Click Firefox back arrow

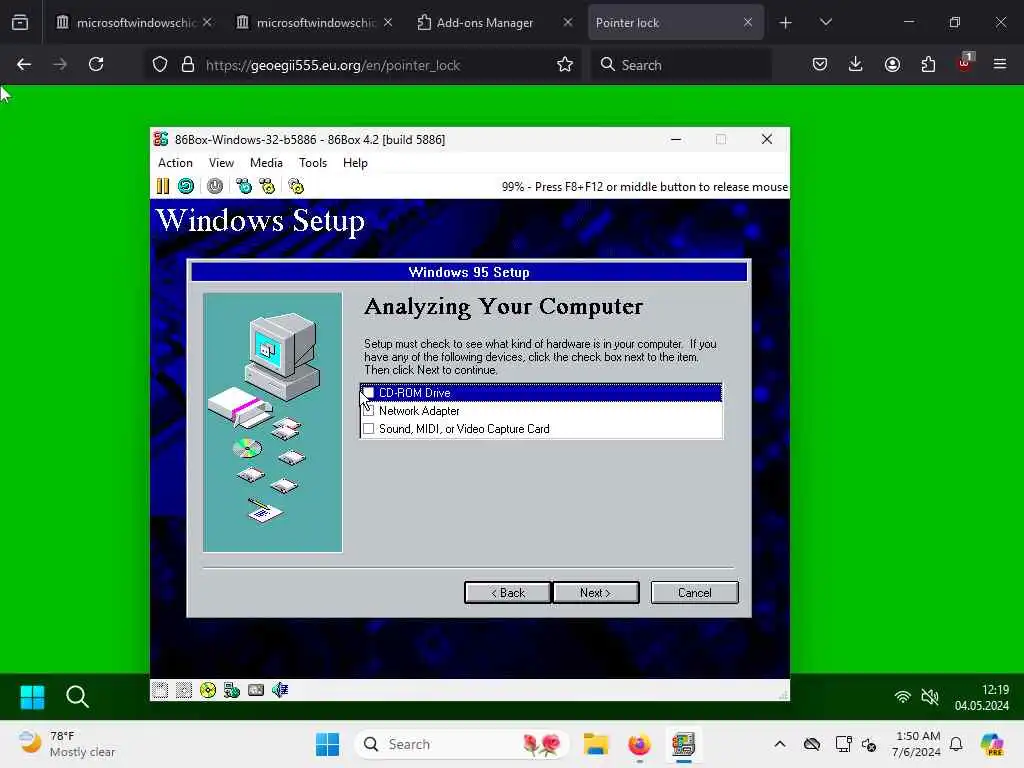(24, 64)
